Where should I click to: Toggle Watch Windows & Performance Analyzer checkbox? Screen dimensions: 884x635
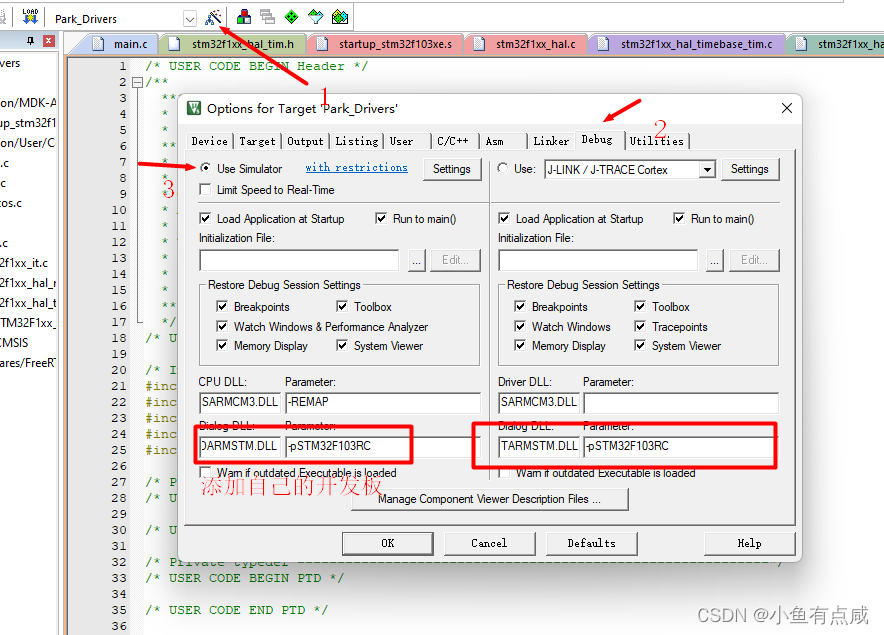point(222,327)
